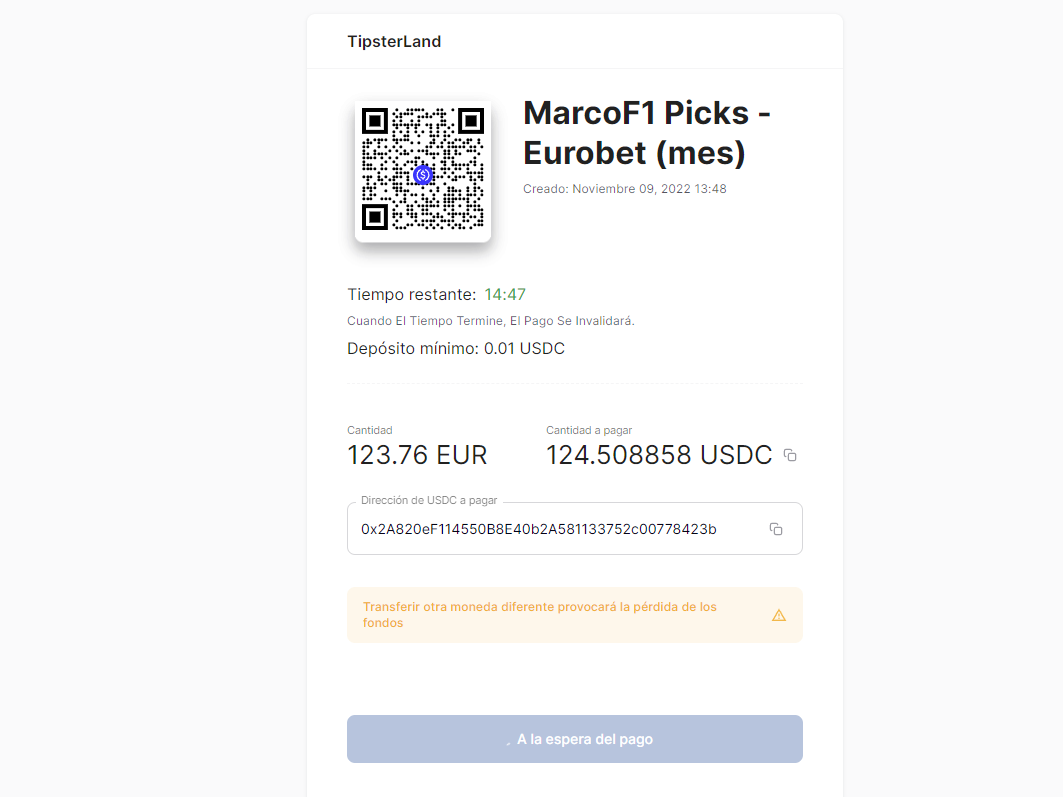The height and width of the screenshot is (797, 1063).
Task: Select the USDC address input field
Action: click(x=575, y=529)
